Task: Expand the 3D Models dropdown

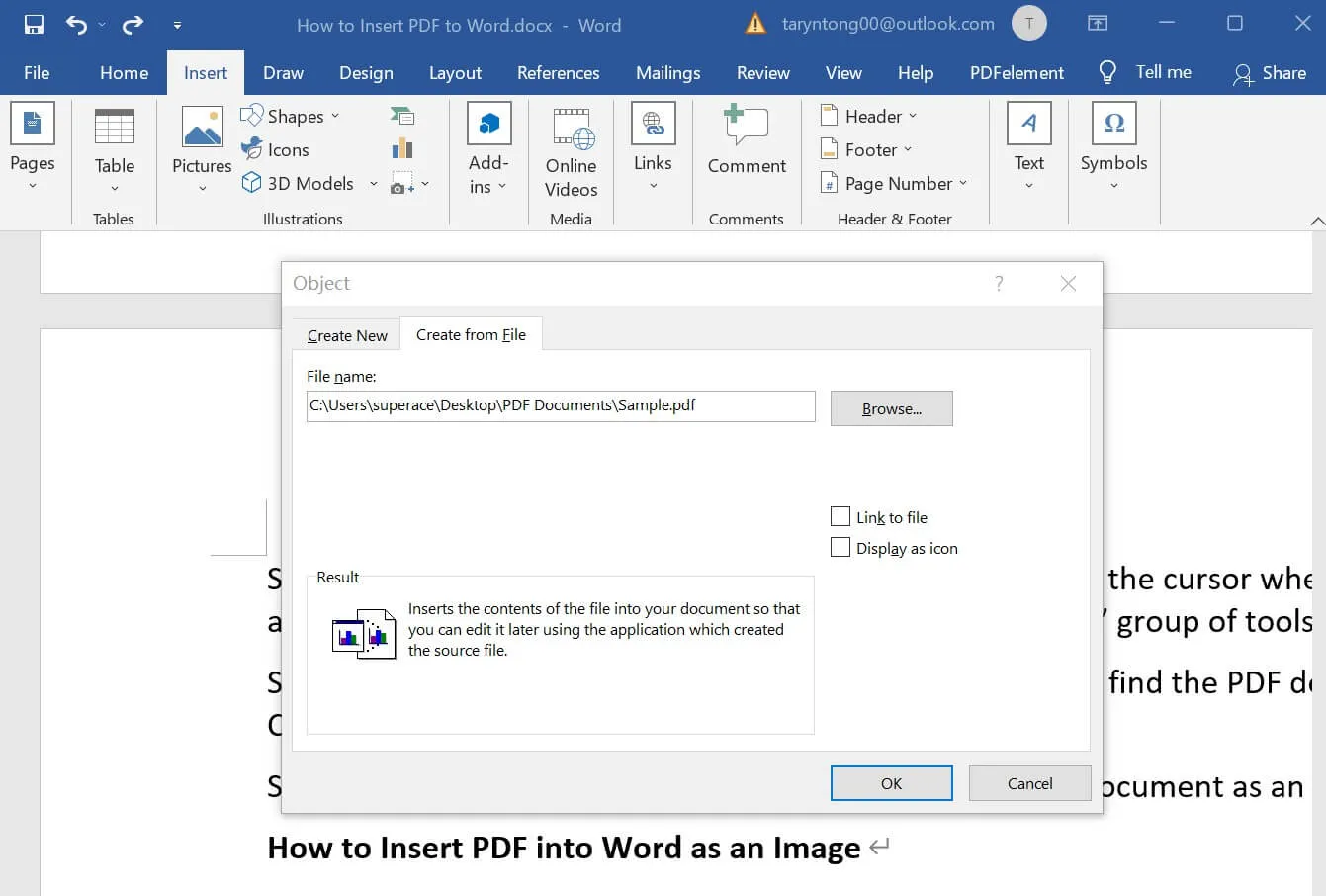Action: tap(373, 183)
